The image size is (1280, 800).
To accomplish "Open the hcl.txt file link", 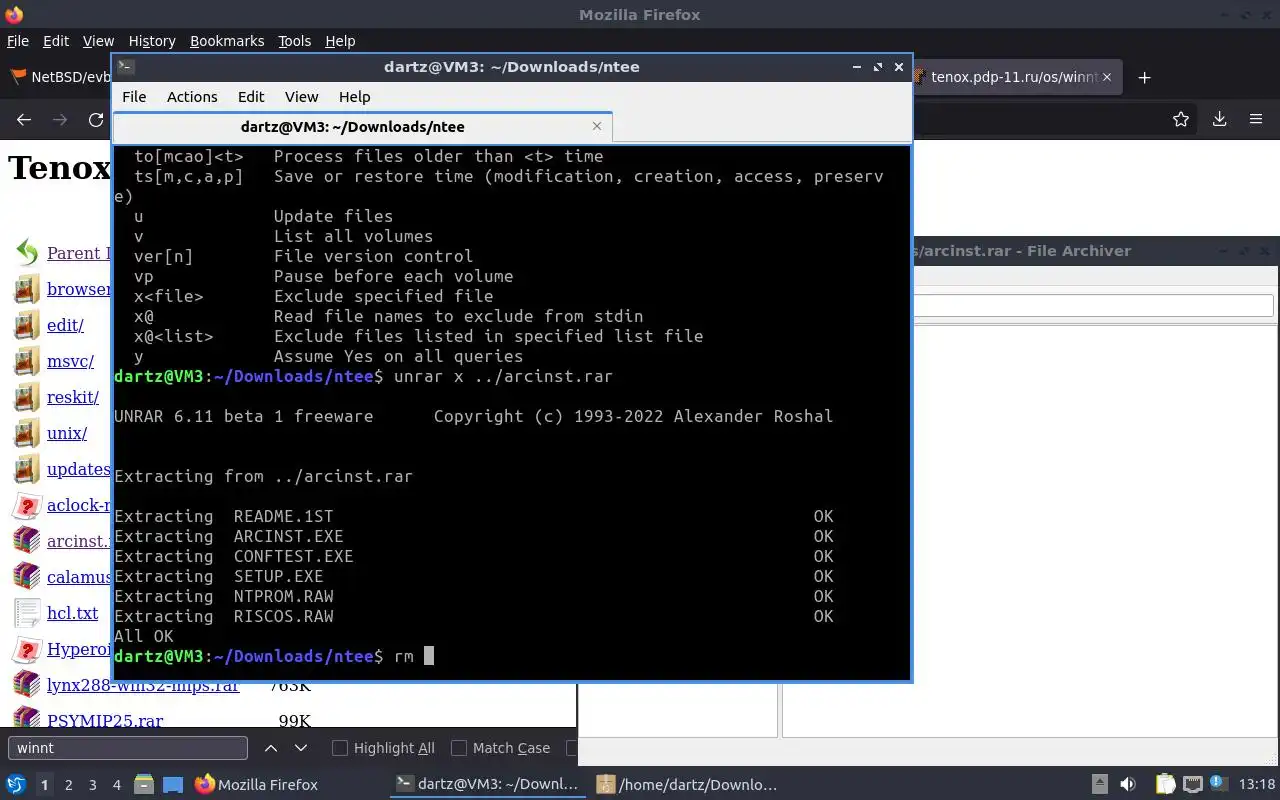I will (72, 613).
